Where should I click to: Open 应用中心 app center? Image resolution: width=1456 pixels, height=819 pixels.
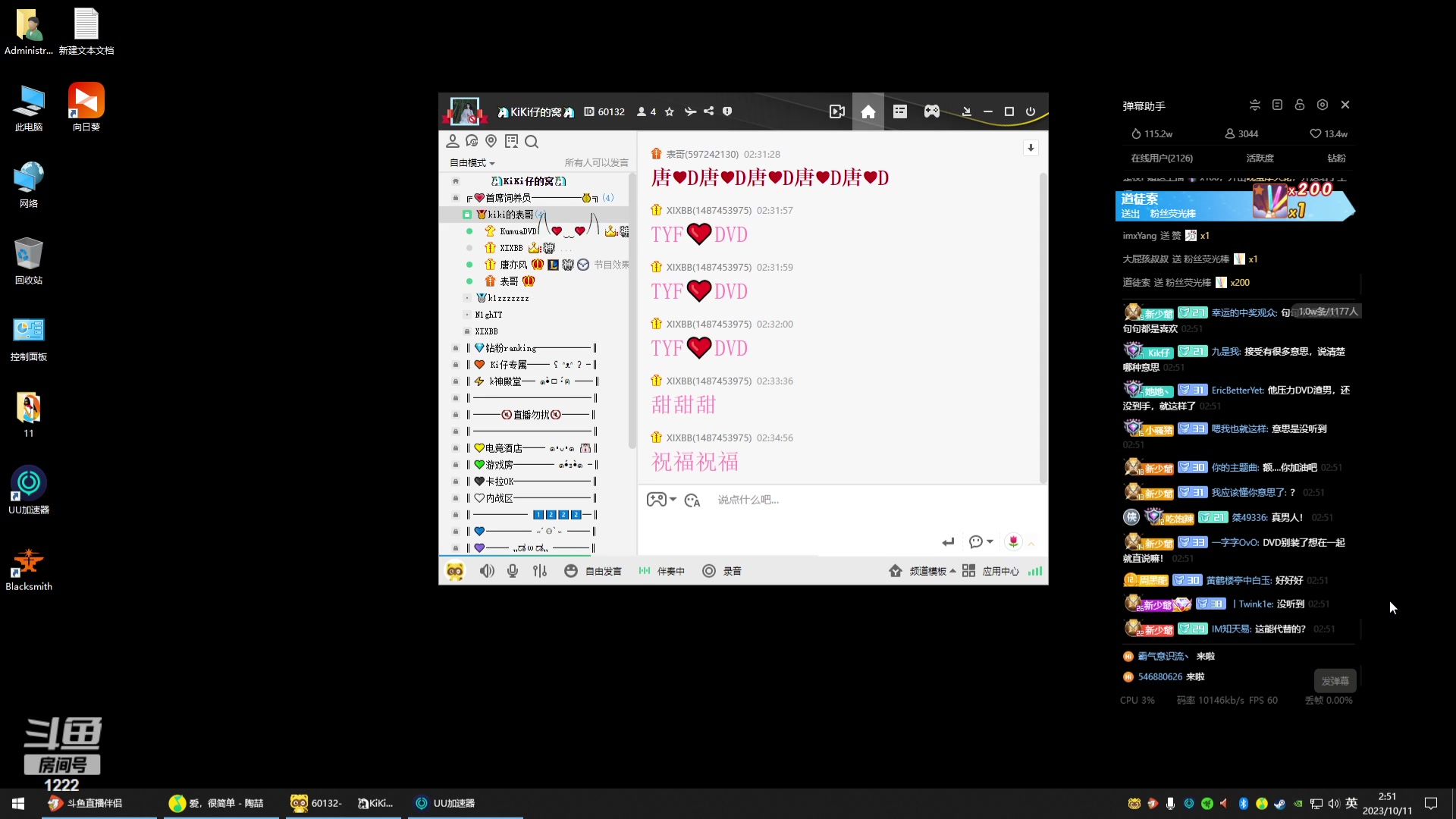click(x=991, y=571)
